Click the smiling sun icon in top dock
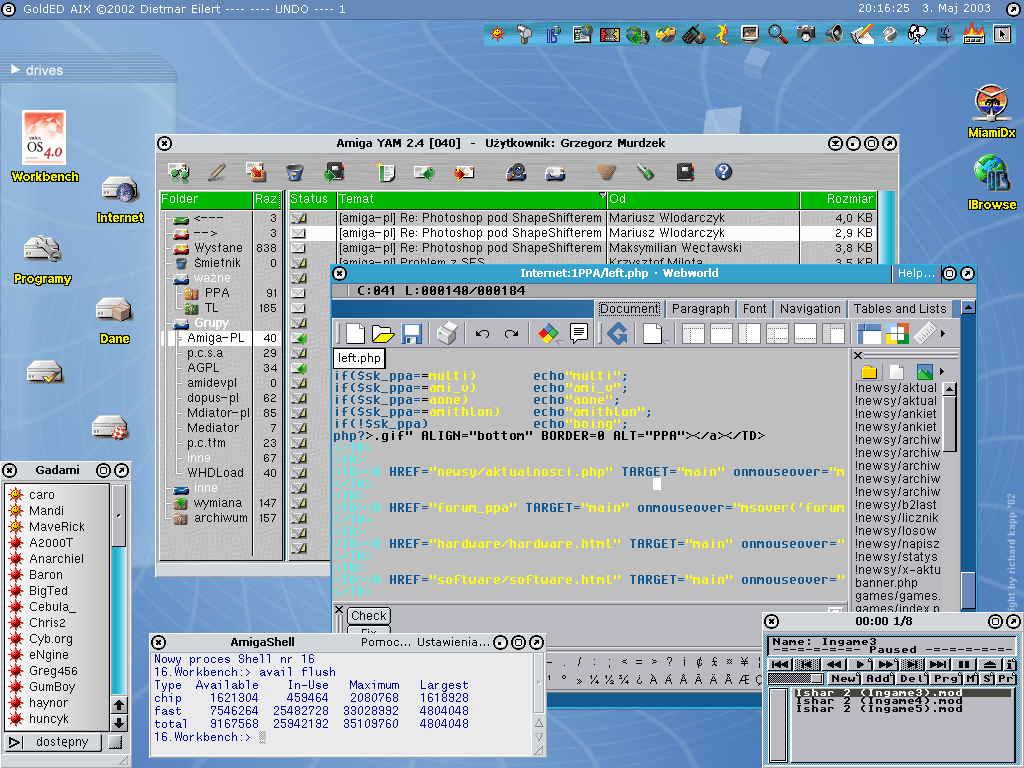1024x768 pixels. 498,34
